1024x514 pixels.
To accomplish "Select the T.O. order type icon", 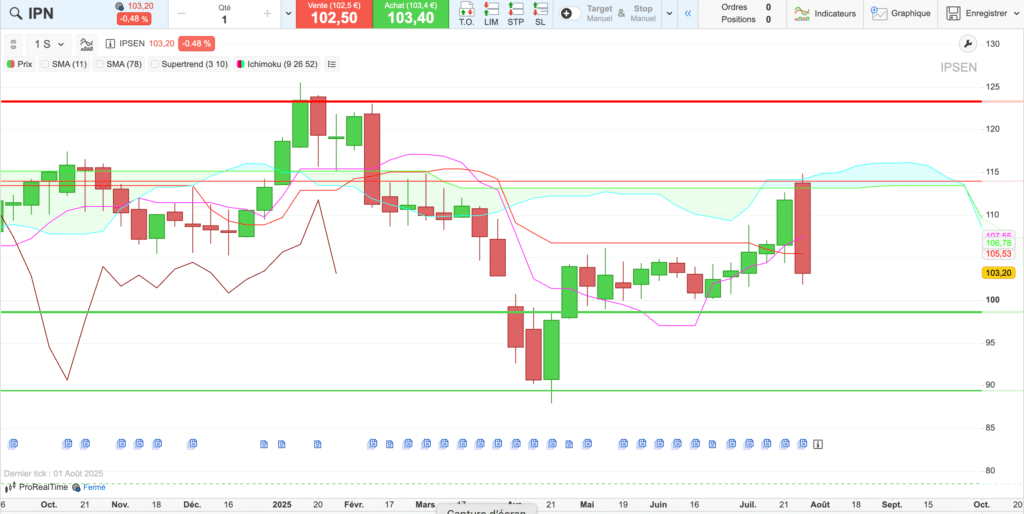I will pos(466,14).
